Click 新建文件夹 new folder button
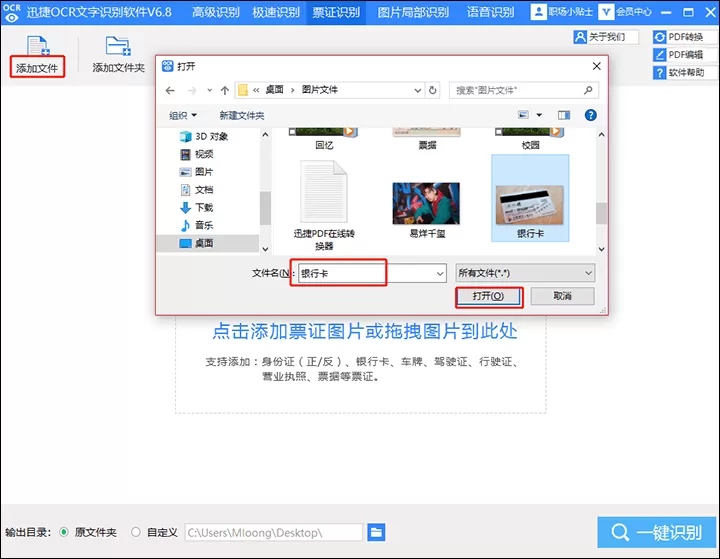This screenshot has height=559, width=720. pyautogui.click(x=242, y=115)
